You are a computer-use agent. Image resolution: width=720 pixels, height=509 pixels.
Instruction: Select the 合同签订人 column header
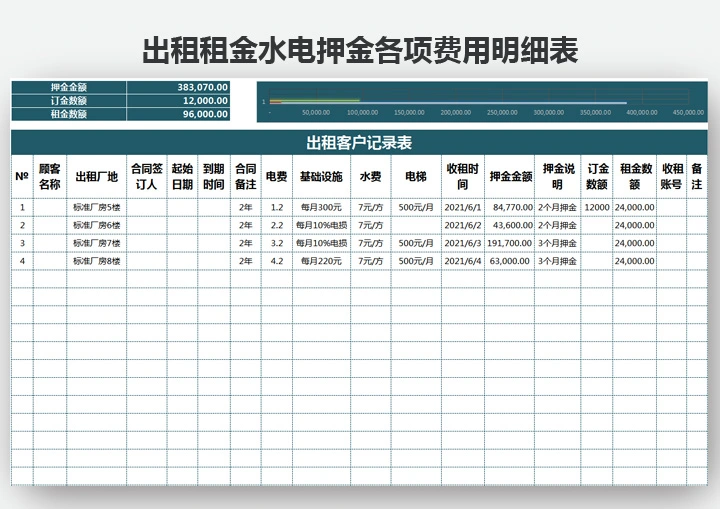tap(146, 177)
